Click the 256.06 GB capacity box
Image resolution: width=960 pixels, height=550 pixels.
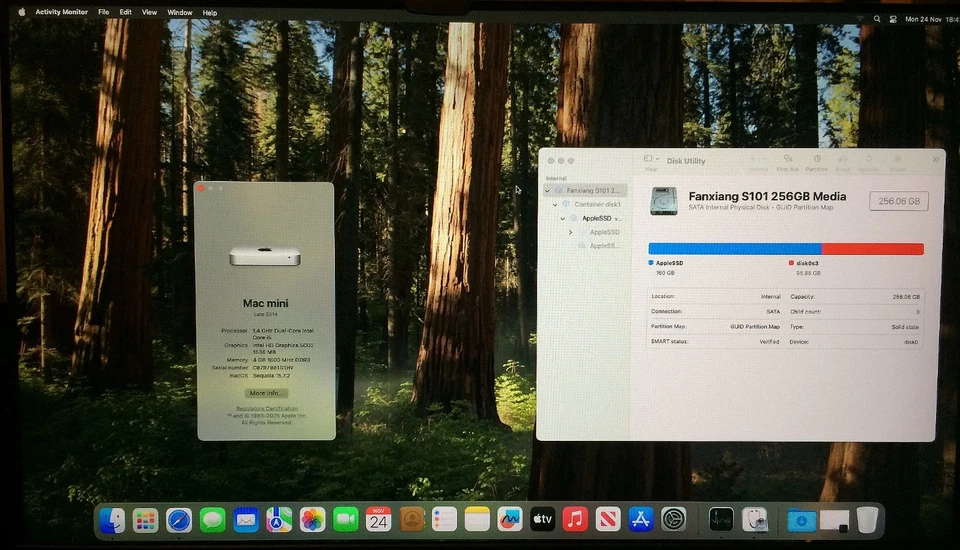click(x=899, y=201)
